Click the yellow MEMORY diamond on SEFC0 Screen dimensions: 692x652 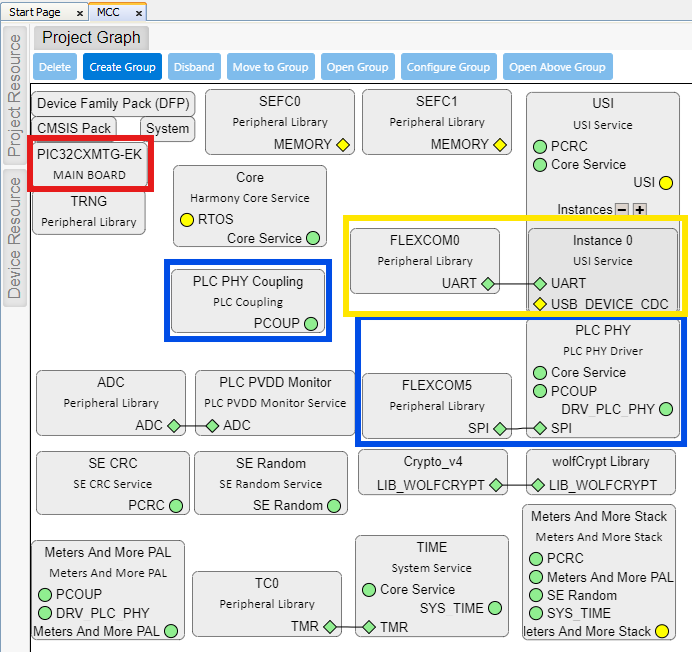tap(343, 144)
